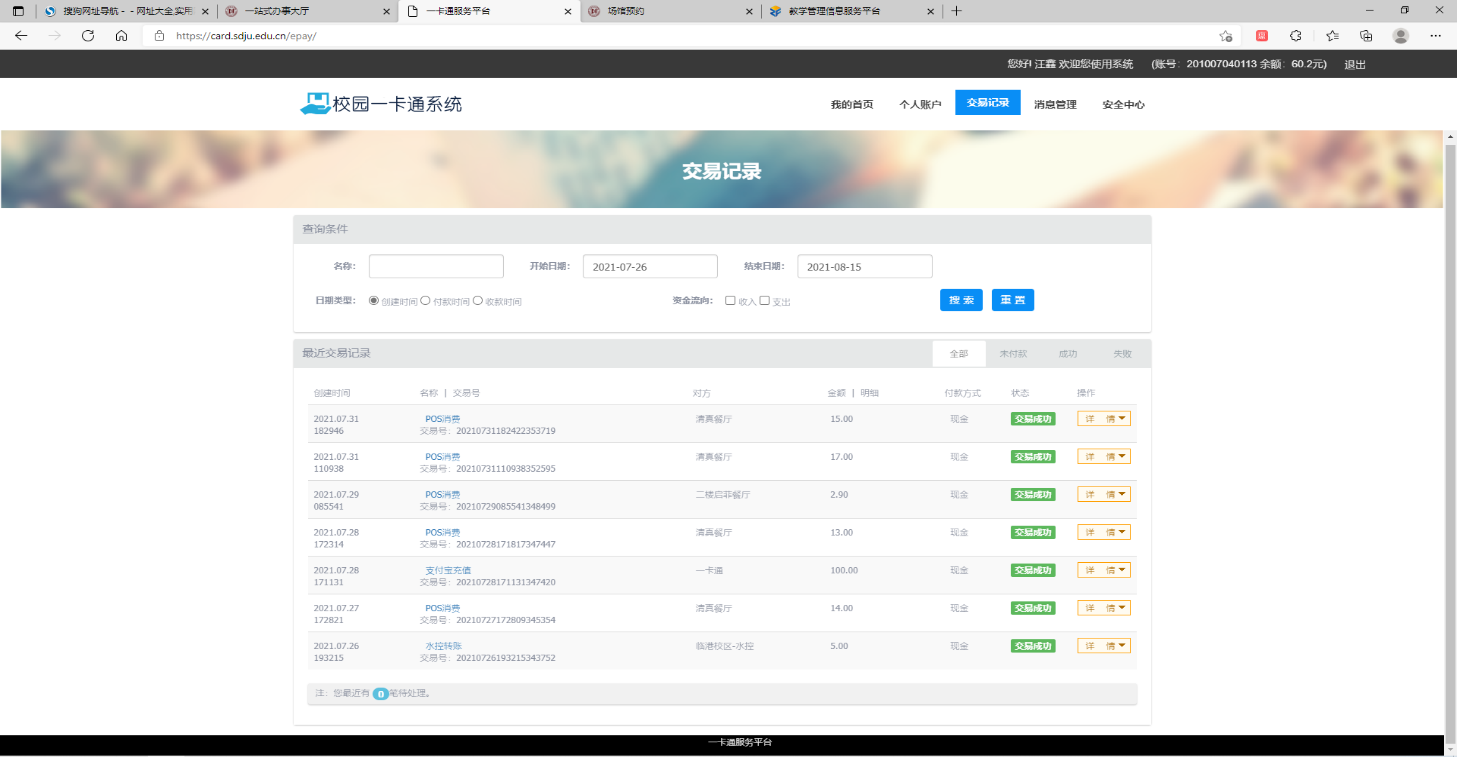
Task: Go to the browser home page
Action: [x=121, y=35]
